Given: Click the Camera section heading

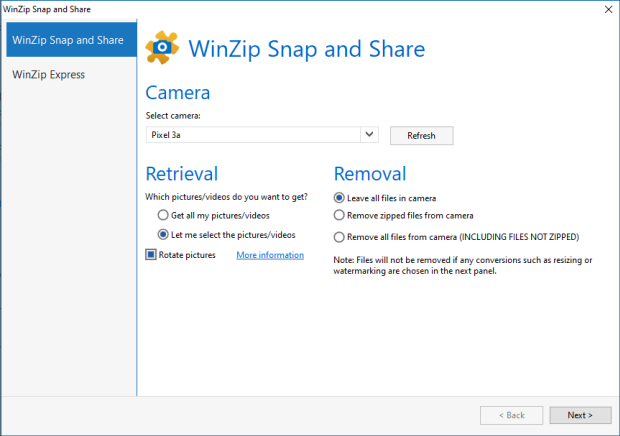Looking at the screenshot, I should coord(178,93).
